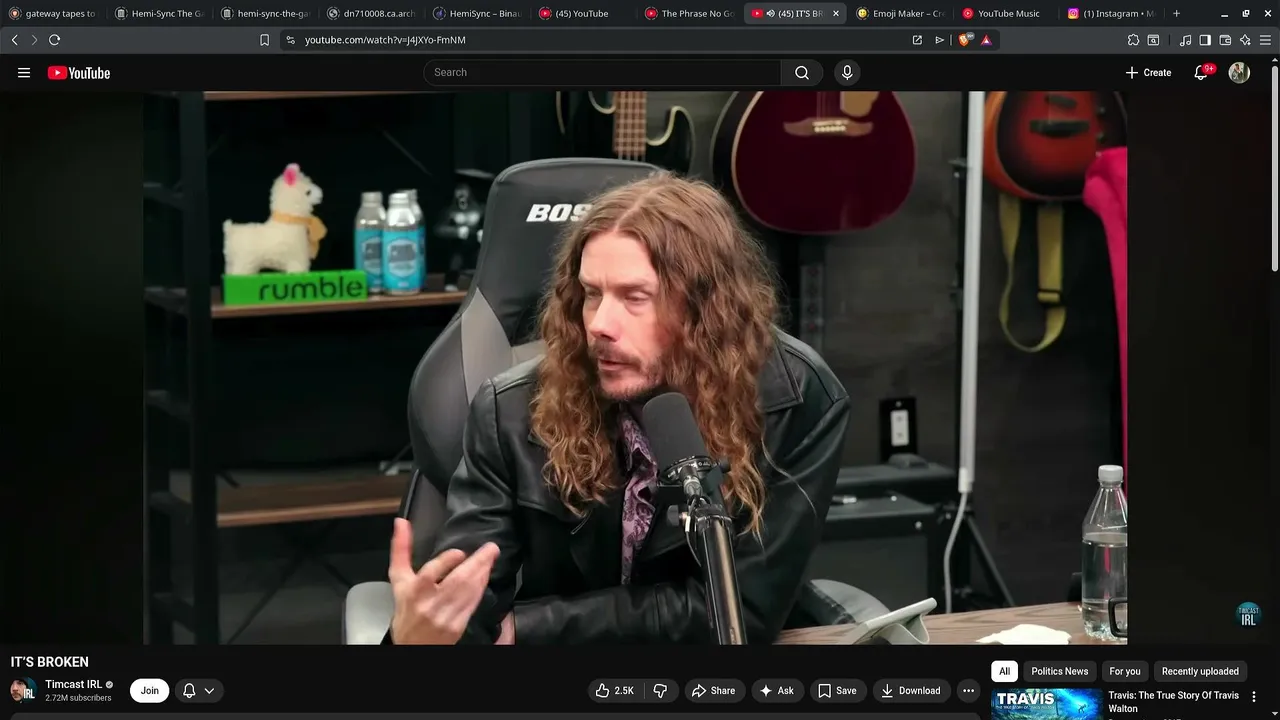Screen dimensions: 1280x720
Task: Save video to playlist
Action: pos(837,690)
